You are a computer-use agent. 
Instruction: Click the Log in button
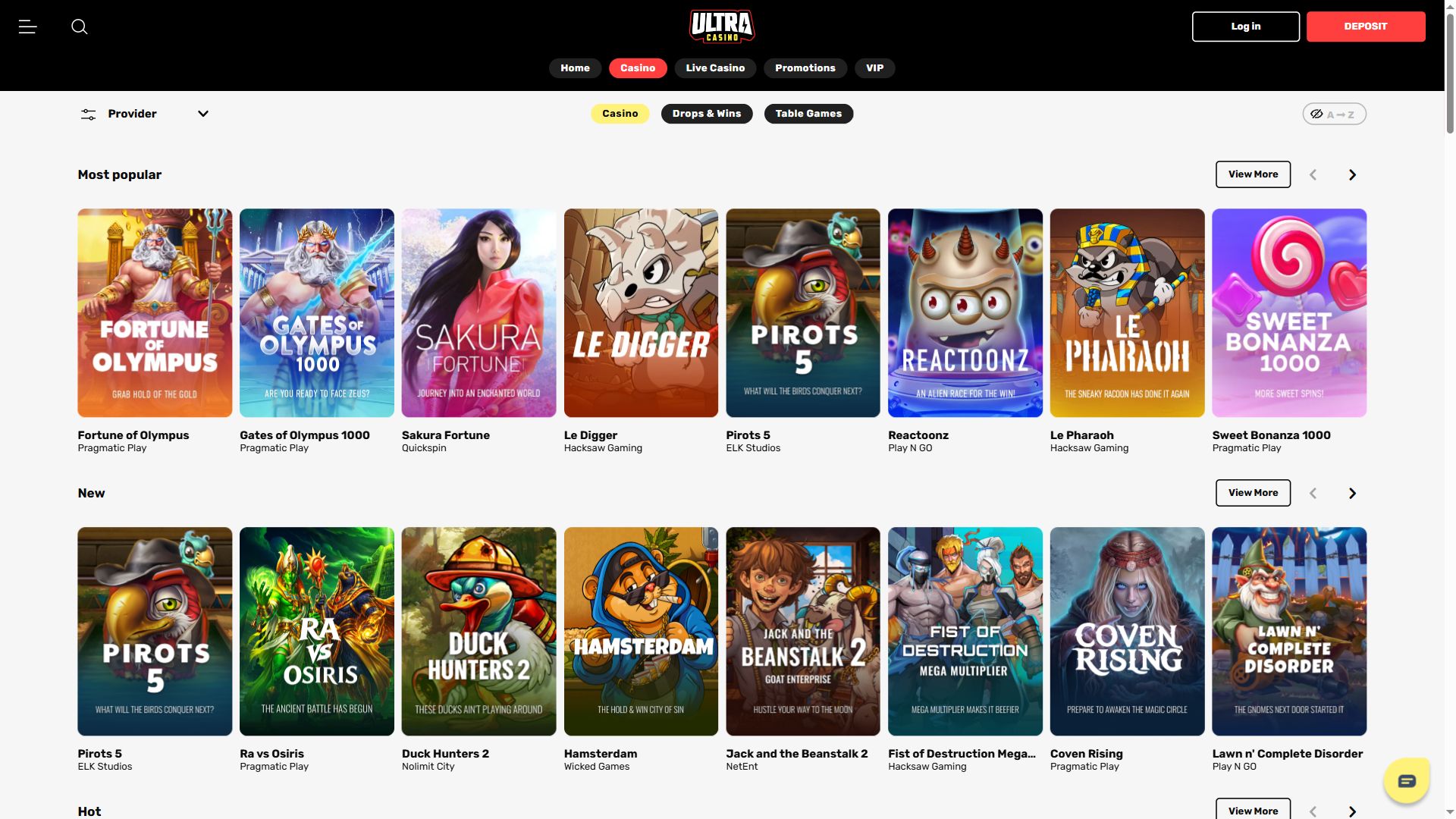pos(1246,27)
